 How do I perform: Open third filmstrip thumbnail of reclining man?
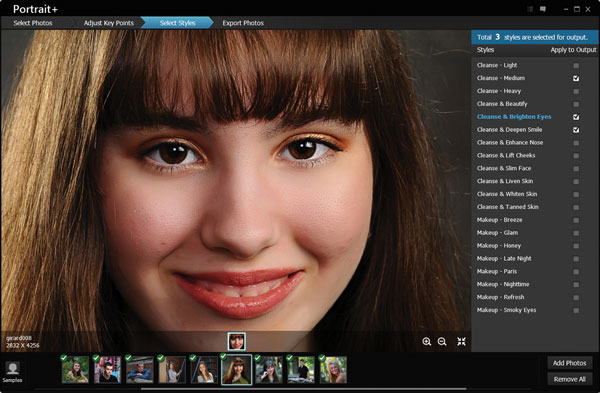coord(140,370)
